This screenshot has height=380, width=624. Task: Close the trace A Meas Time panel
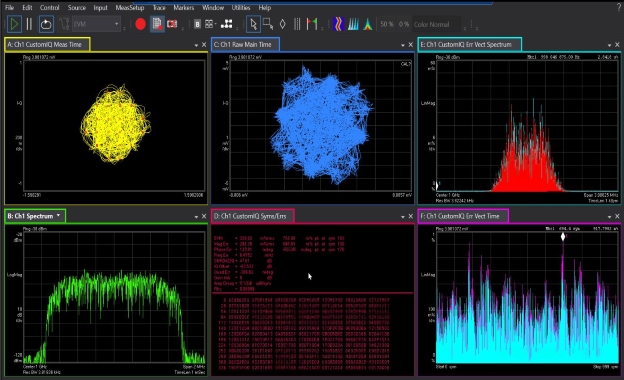pyautogui.click(x=204, y=45)
